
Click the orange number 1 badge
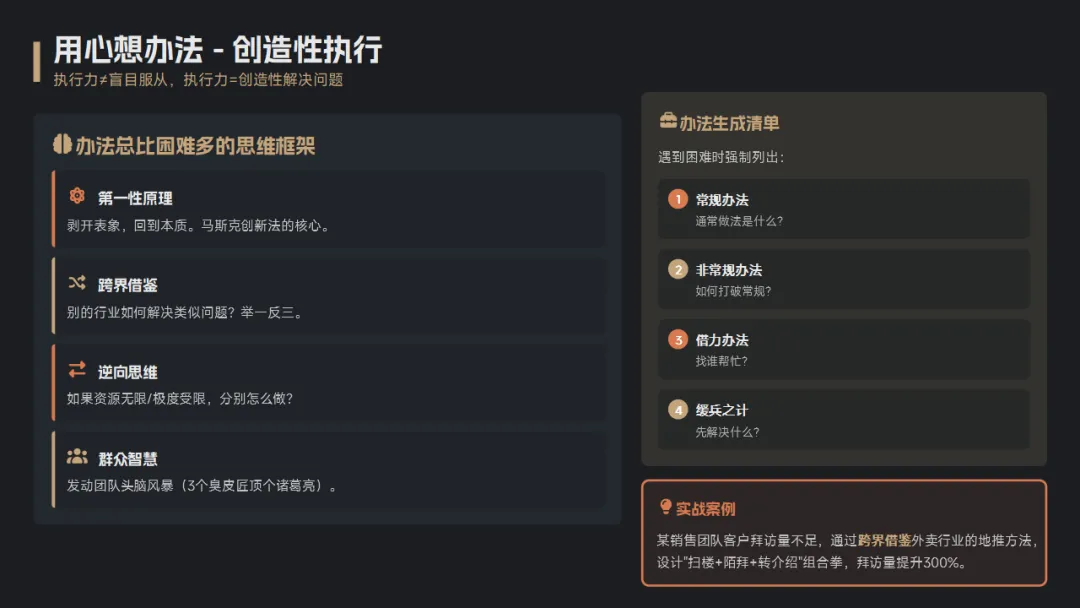click(678, 199)
